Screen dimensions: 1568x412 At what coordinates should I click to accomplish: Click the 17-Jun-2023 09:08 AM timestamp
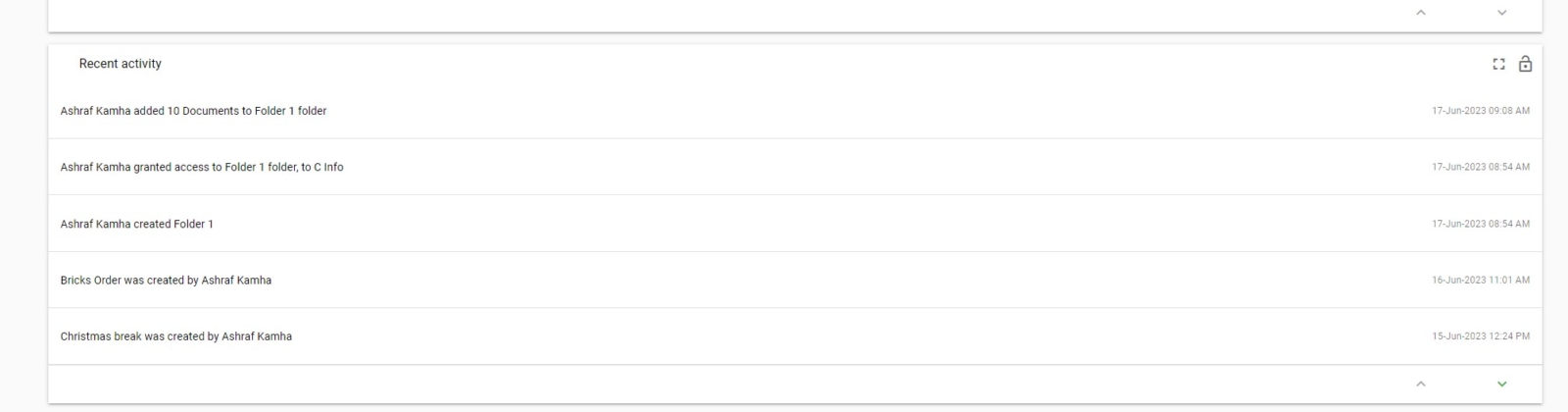pyautogui.click(x=1481, y=111)
